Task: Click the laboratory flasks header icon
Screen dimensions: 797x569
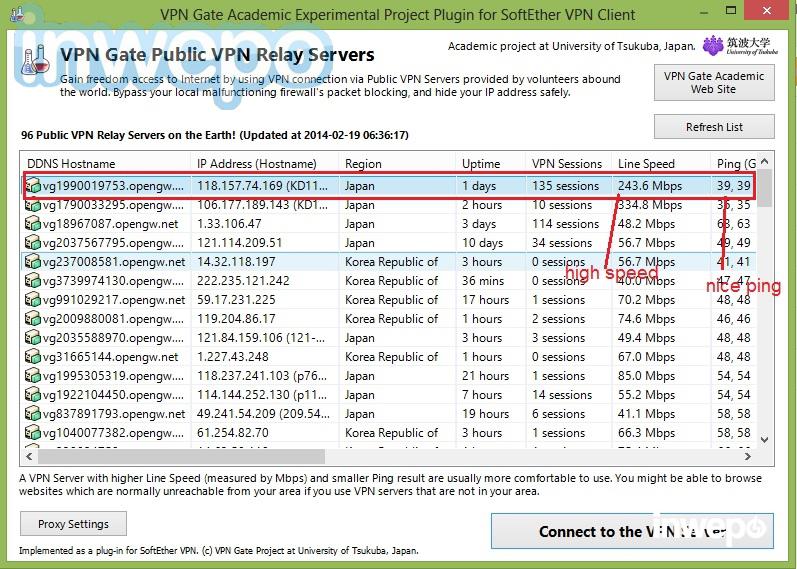Action: point(36,61)
